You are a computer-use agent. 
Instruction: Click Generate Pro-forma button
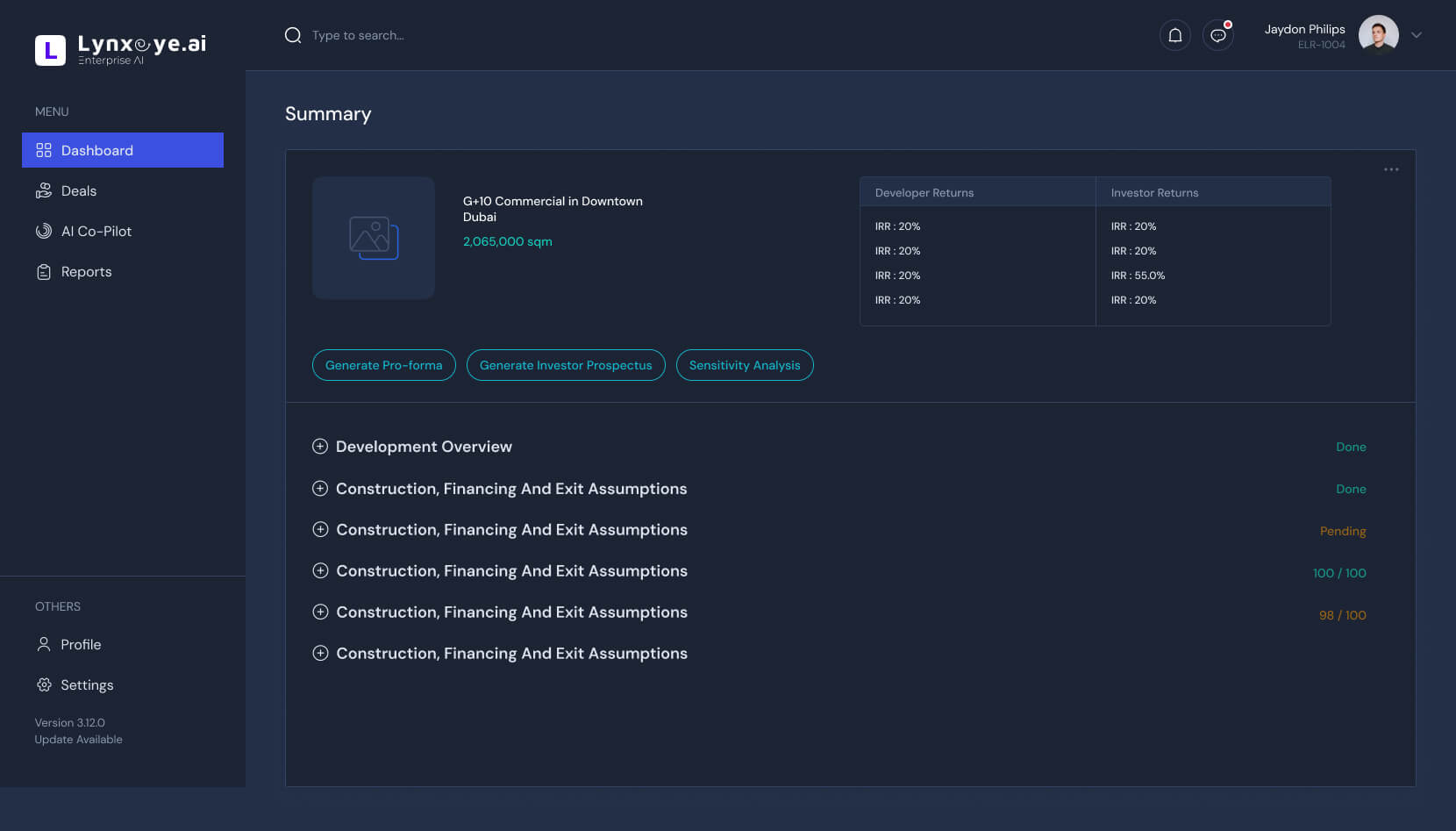[383, 365]
